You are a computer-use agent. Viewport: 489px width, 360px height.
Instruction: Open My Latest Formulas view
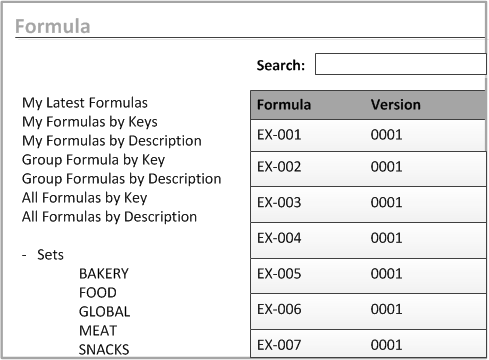tap(85, 103)
